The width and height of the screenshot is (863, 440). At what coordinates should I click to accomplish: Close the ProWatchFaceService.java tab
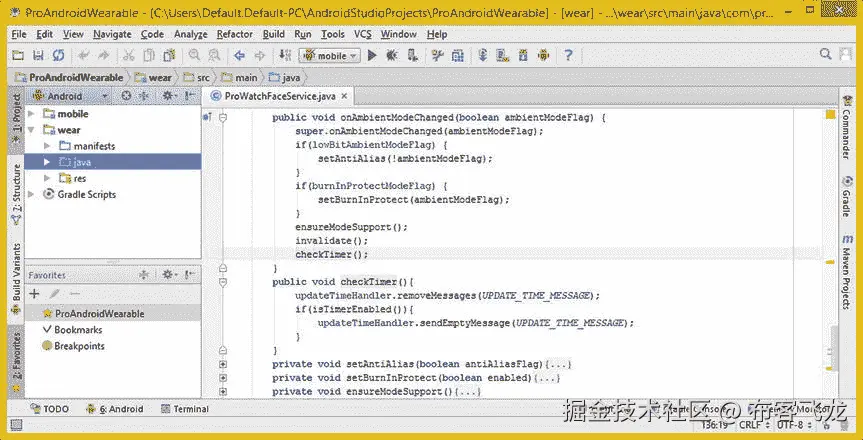tap(345, 96)
